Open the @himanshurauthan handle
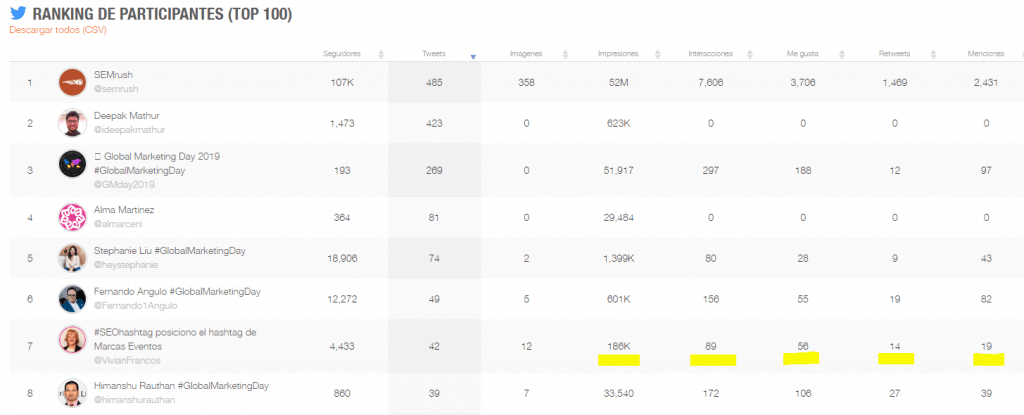 click(x=135, y=400)
